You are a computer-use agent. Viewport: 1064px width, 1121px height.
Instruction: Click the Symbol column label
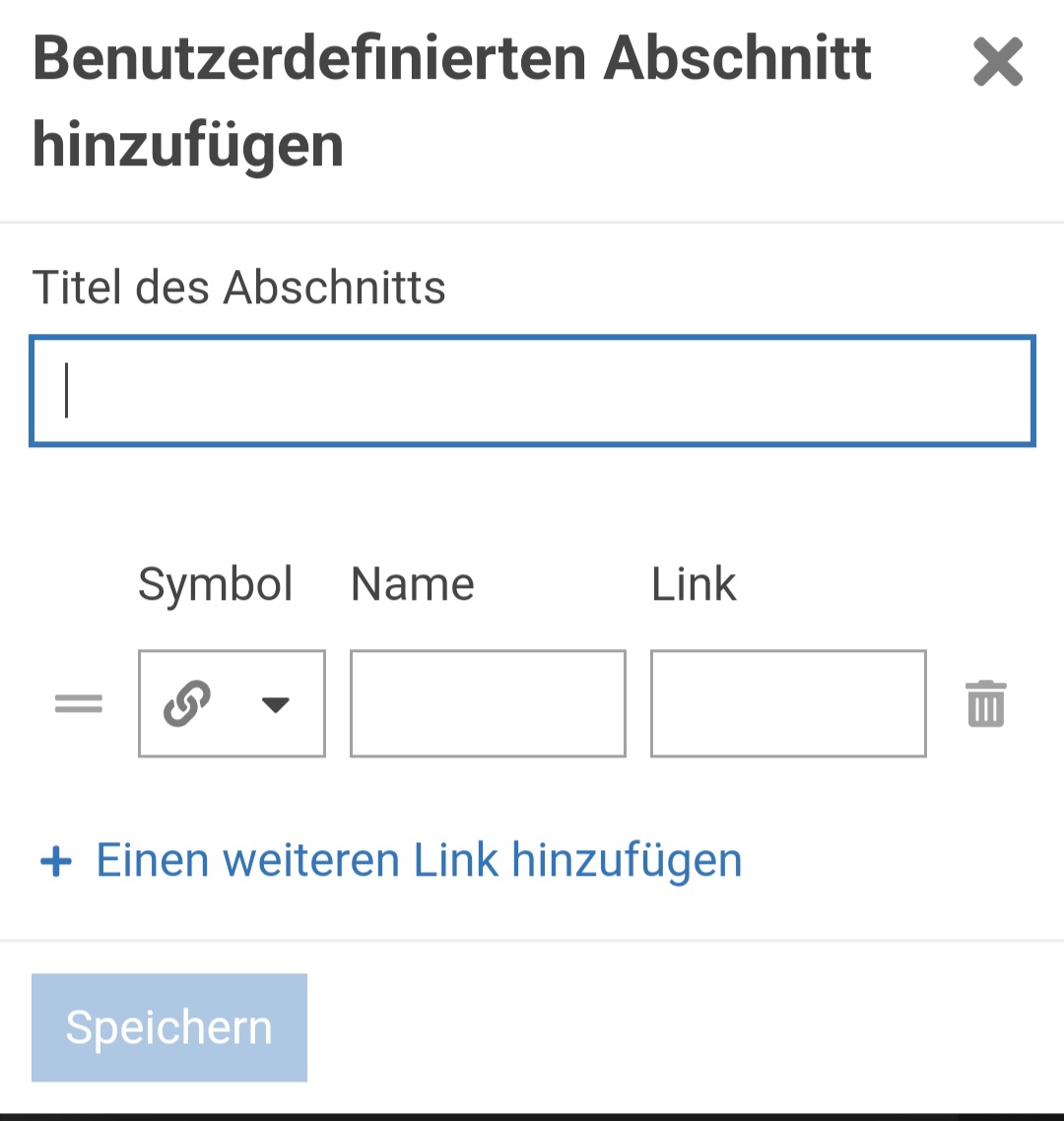tap(216, 584)
